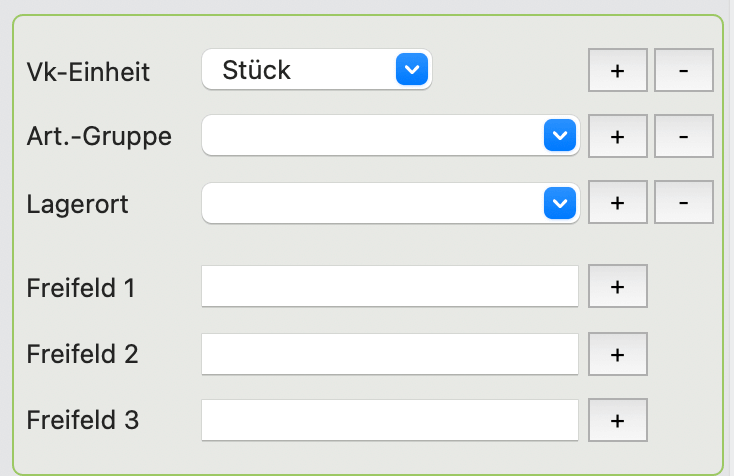
Task: Select the Stück value in Vk-Einheit combo
Action: click(x=256, y=70)
